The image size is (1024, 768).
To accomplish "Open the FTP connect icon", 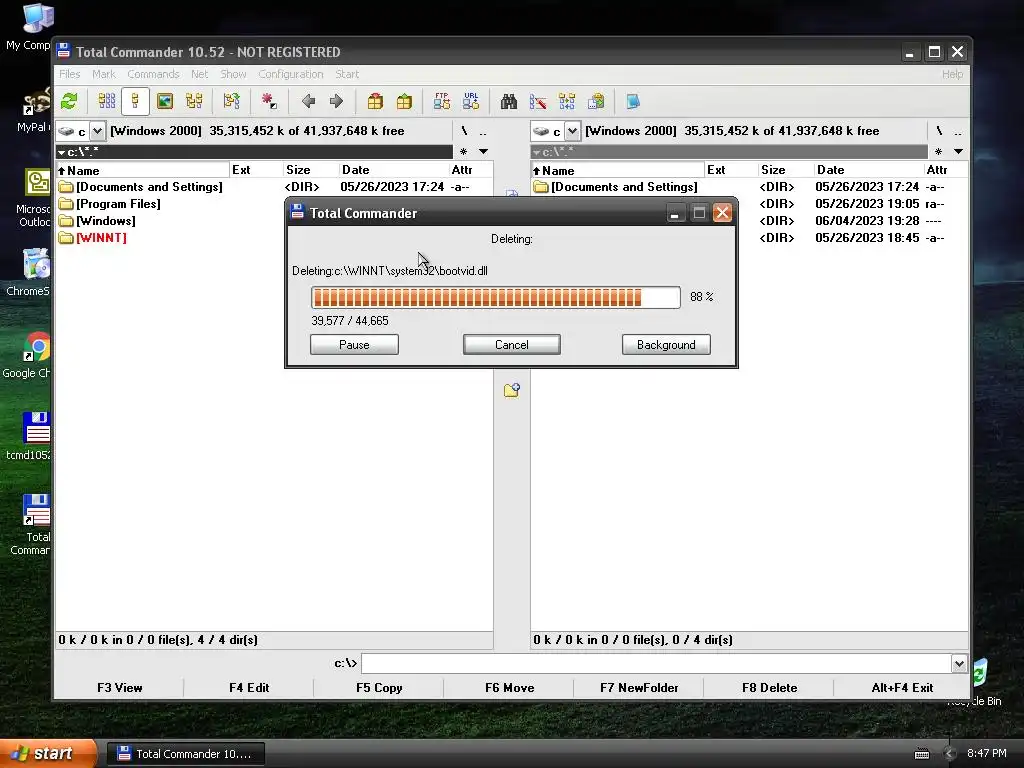I will [x=442, y=101].
